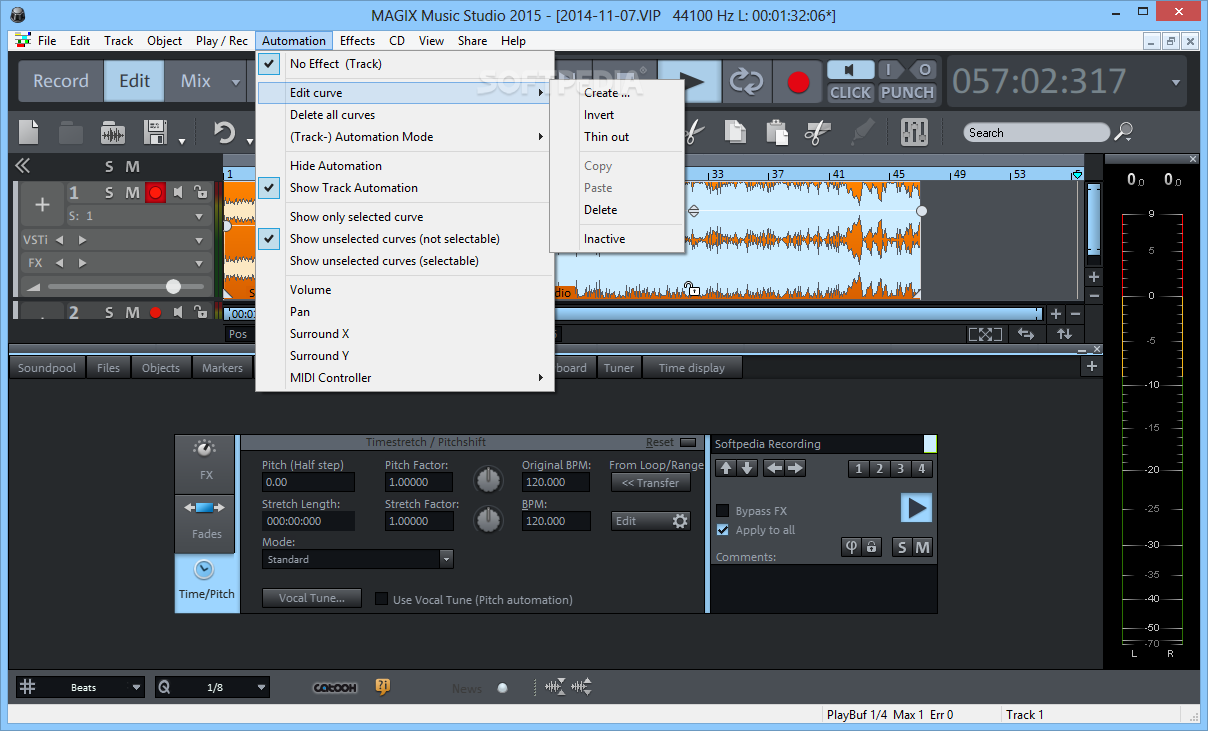Click the Reset link in Timestretch panel
The height and width of the screenshot is (731, 1208).
pos(659,442)
